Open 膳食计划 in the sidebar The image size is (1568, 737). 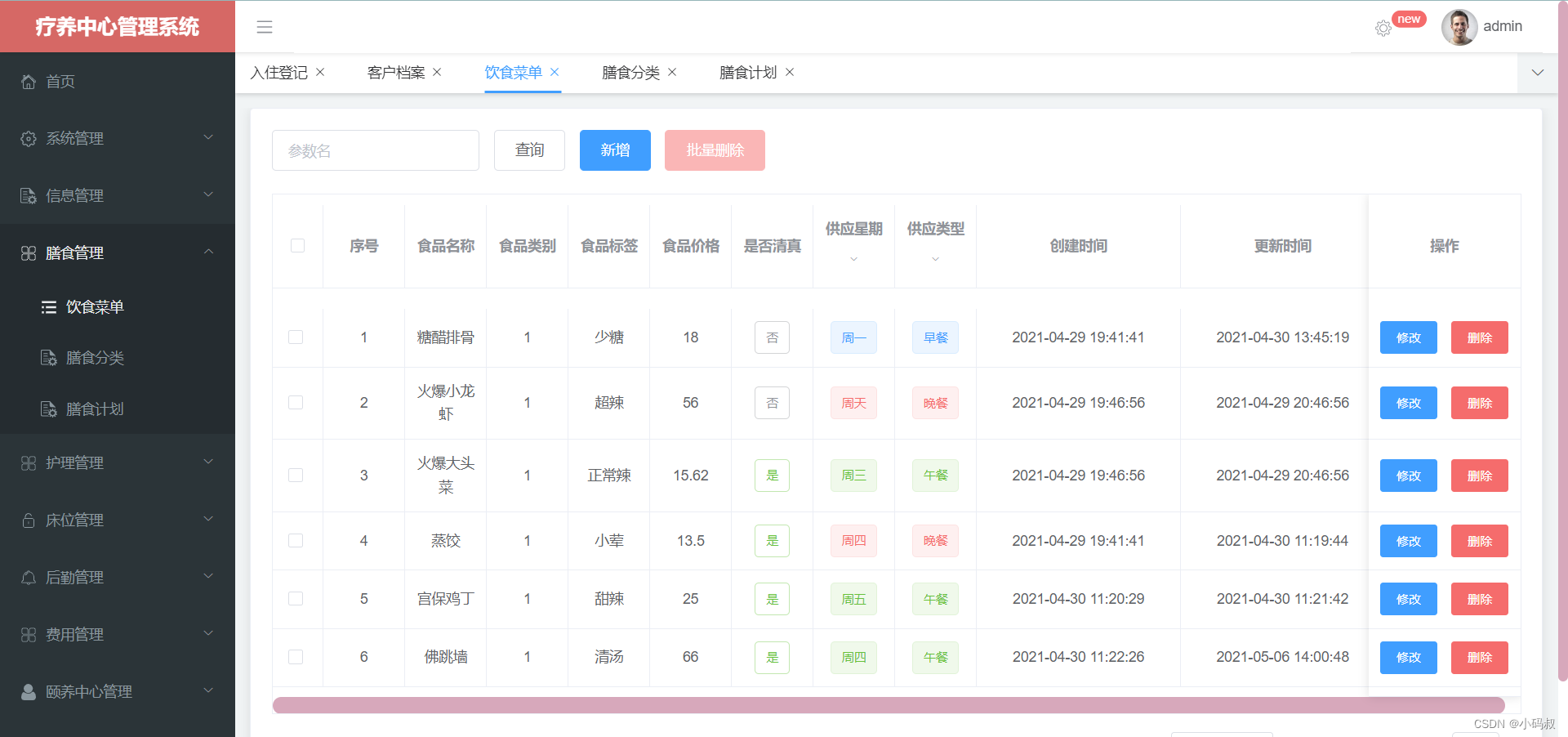click(x=118, y=409)
